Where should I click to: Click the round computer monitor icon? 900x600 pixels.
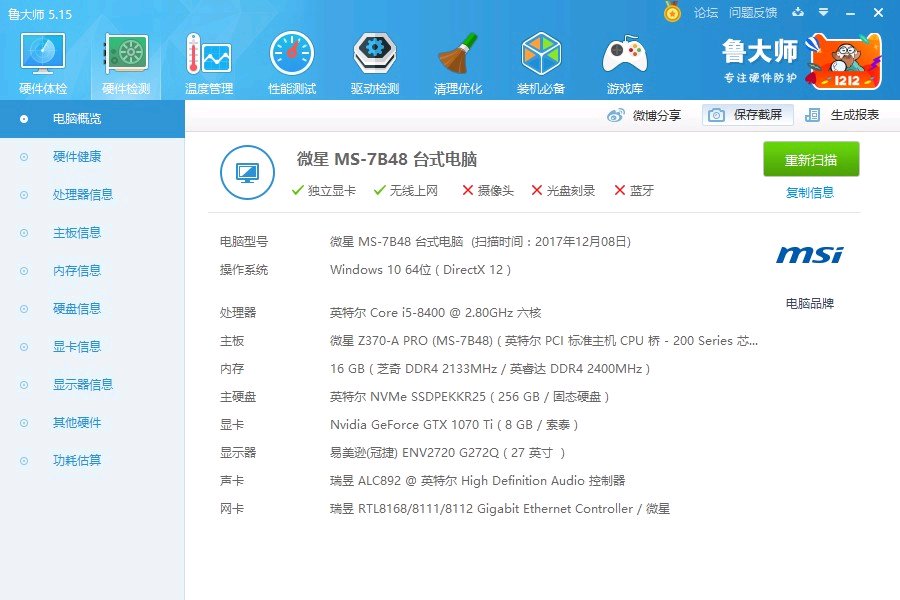(x=247, y=172)
